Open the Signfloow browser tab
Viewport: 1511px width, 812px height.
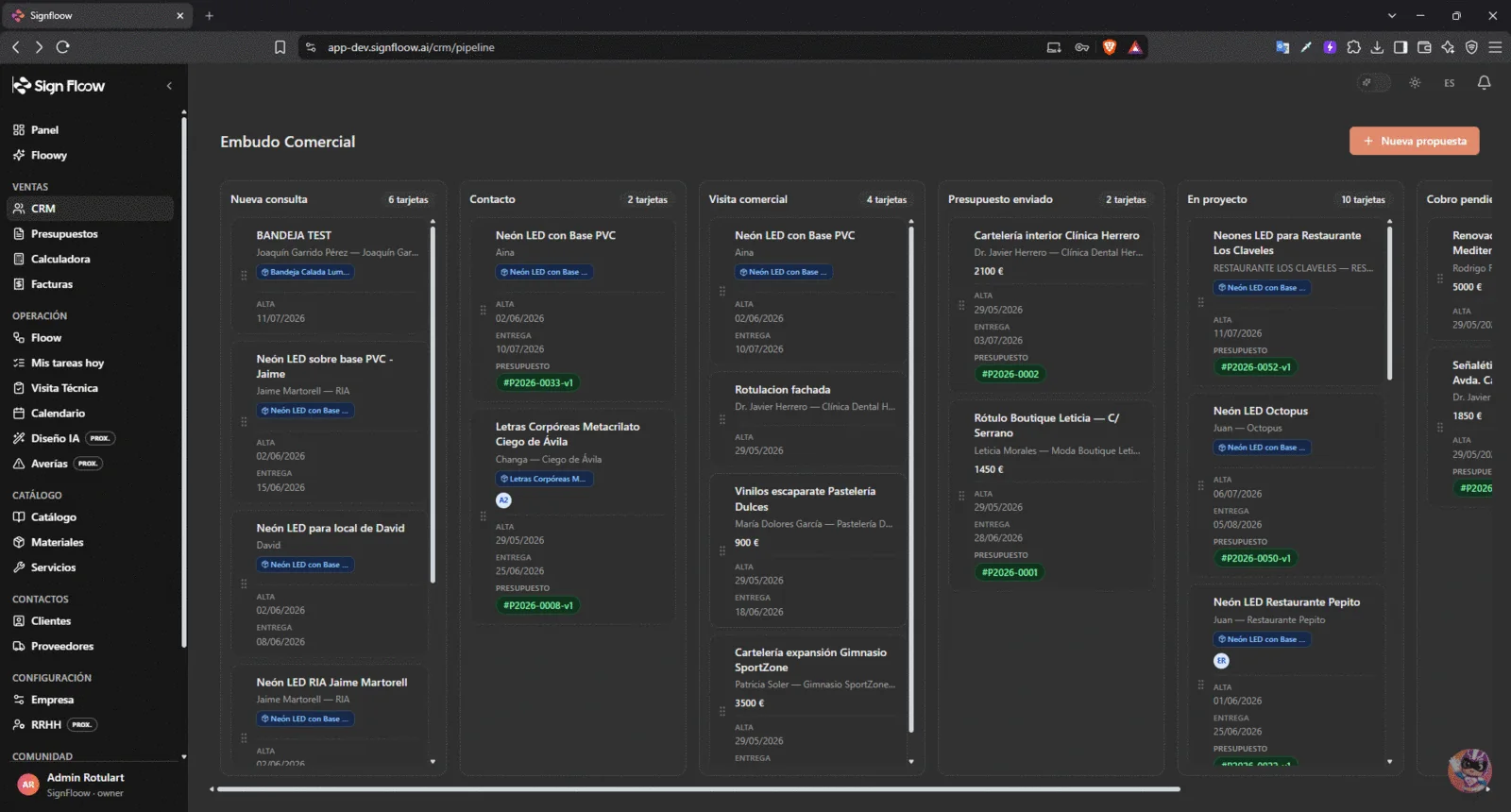(x=98, y=16)
